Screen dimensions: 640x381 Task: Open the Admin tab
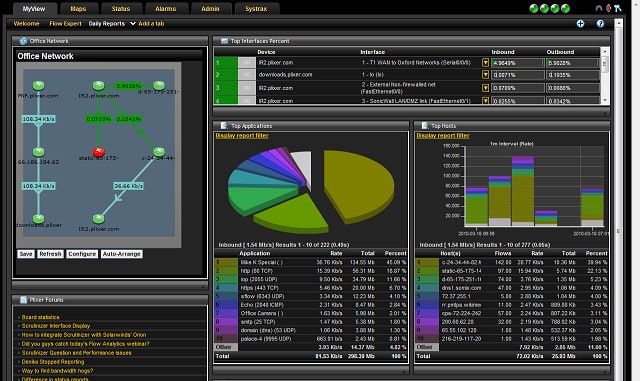coord(210,9)
